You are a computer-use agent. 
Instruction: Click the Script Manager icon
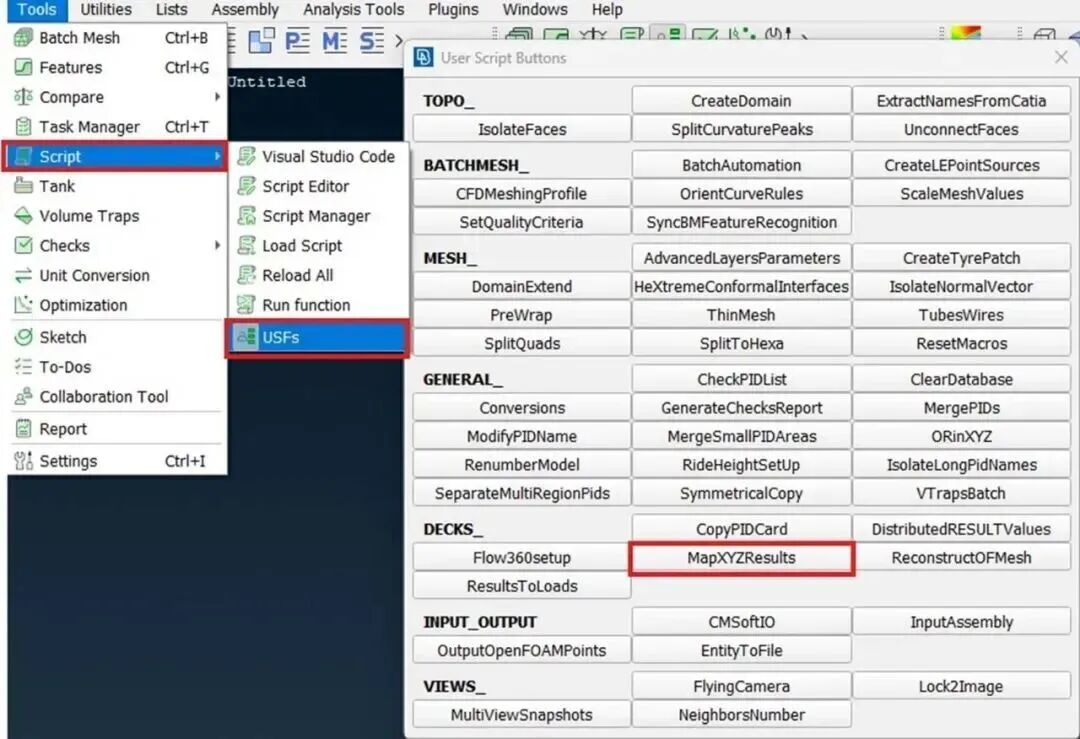(x=246, y=217)
